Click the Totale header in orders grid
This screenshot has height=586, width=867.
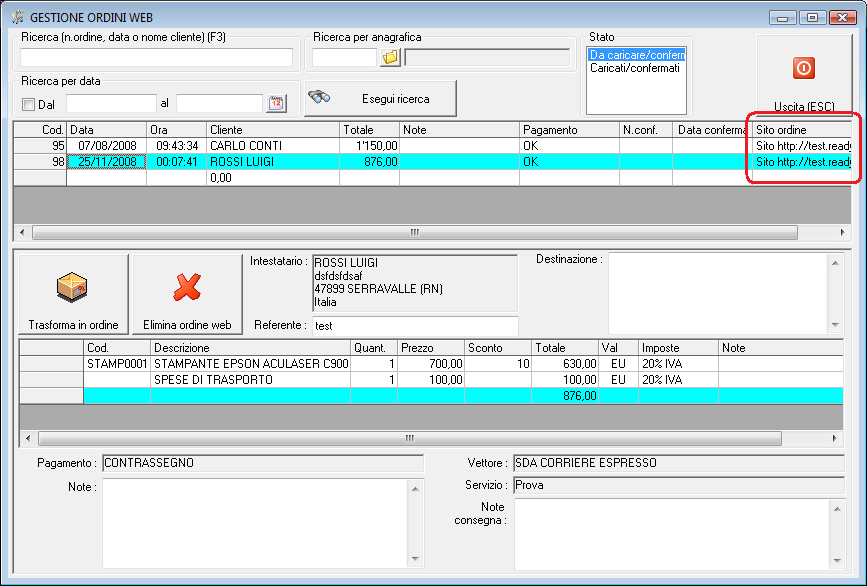[369, 130]
